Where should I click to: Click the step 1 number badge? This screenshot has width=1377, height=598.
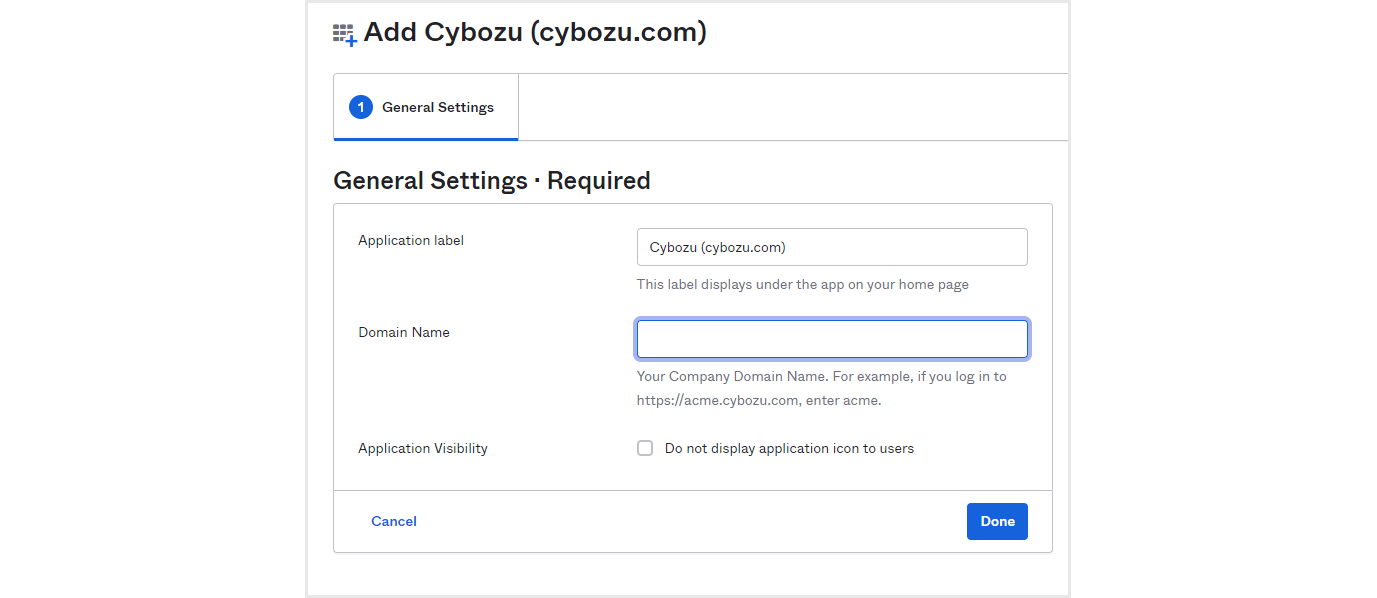coord(361,107)
